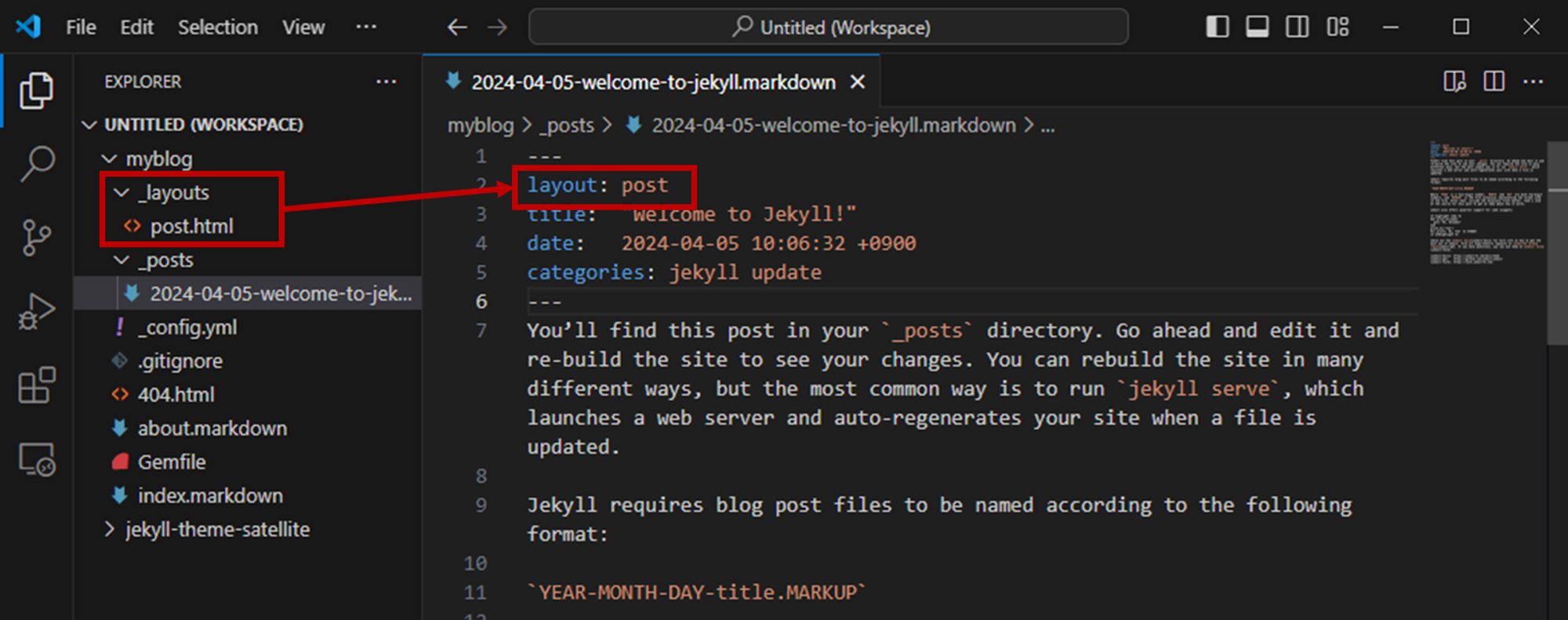This screenshot has width=1568, height=620.
Task: Click the _posts breadcrumb
Action: coord(567,125)
